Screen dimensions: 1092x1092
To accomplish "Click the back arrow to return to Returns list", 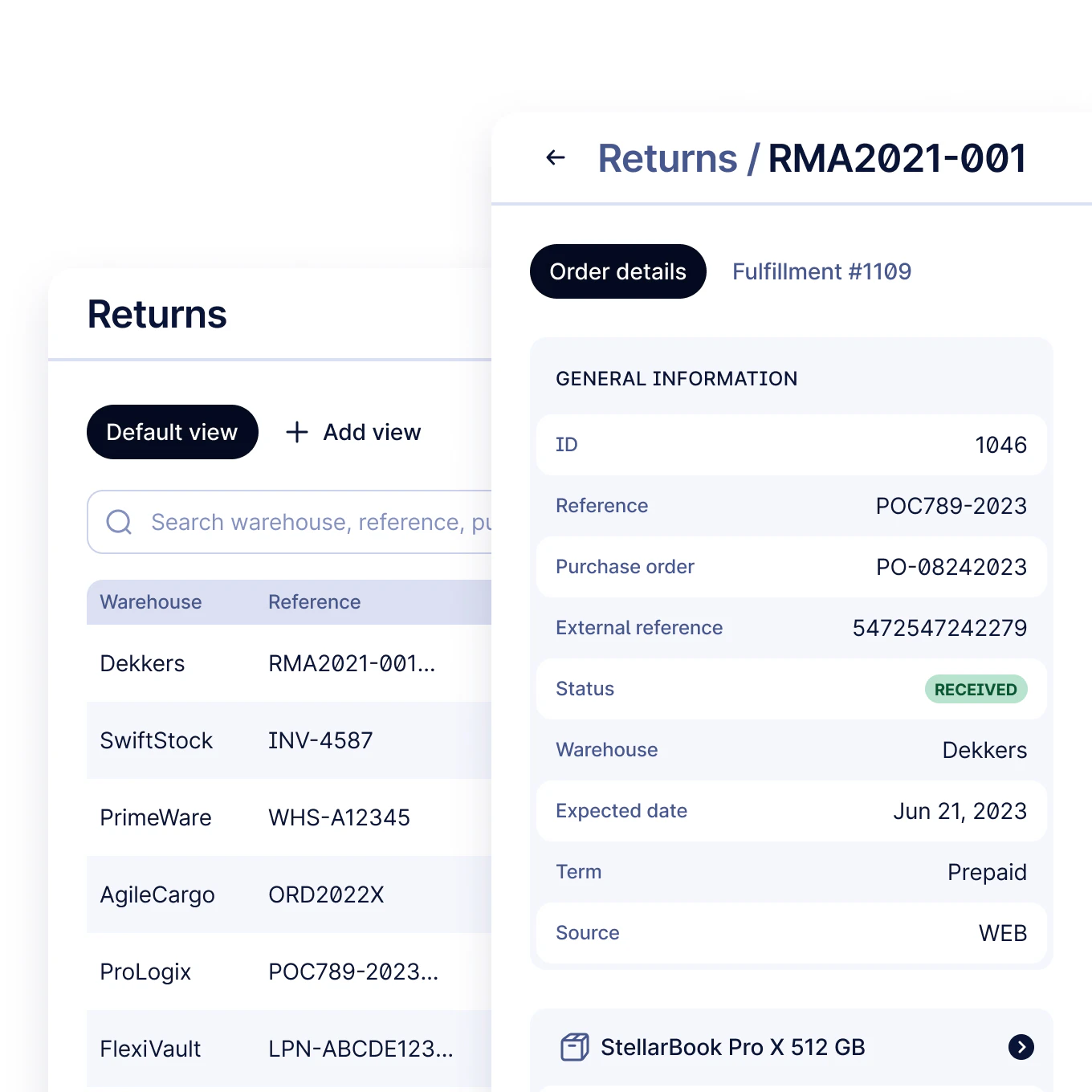I will point(555,157).
